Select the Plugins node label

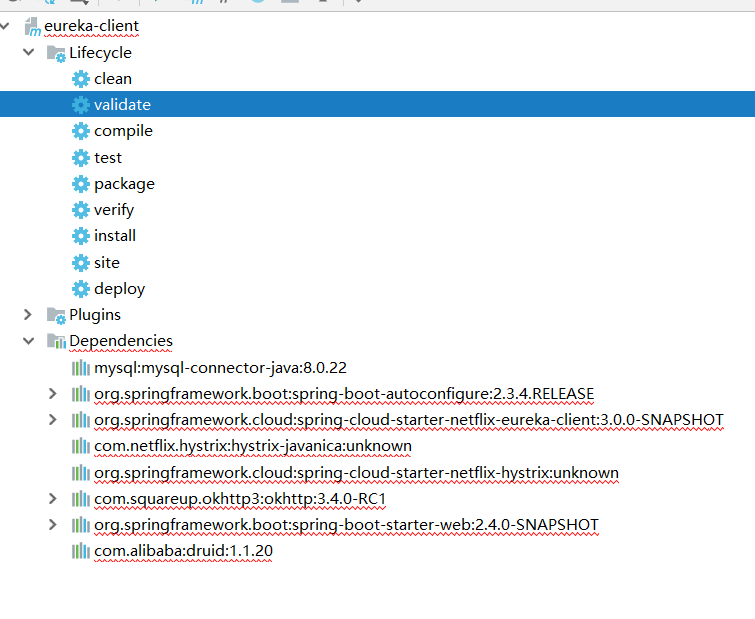(95, 315)
